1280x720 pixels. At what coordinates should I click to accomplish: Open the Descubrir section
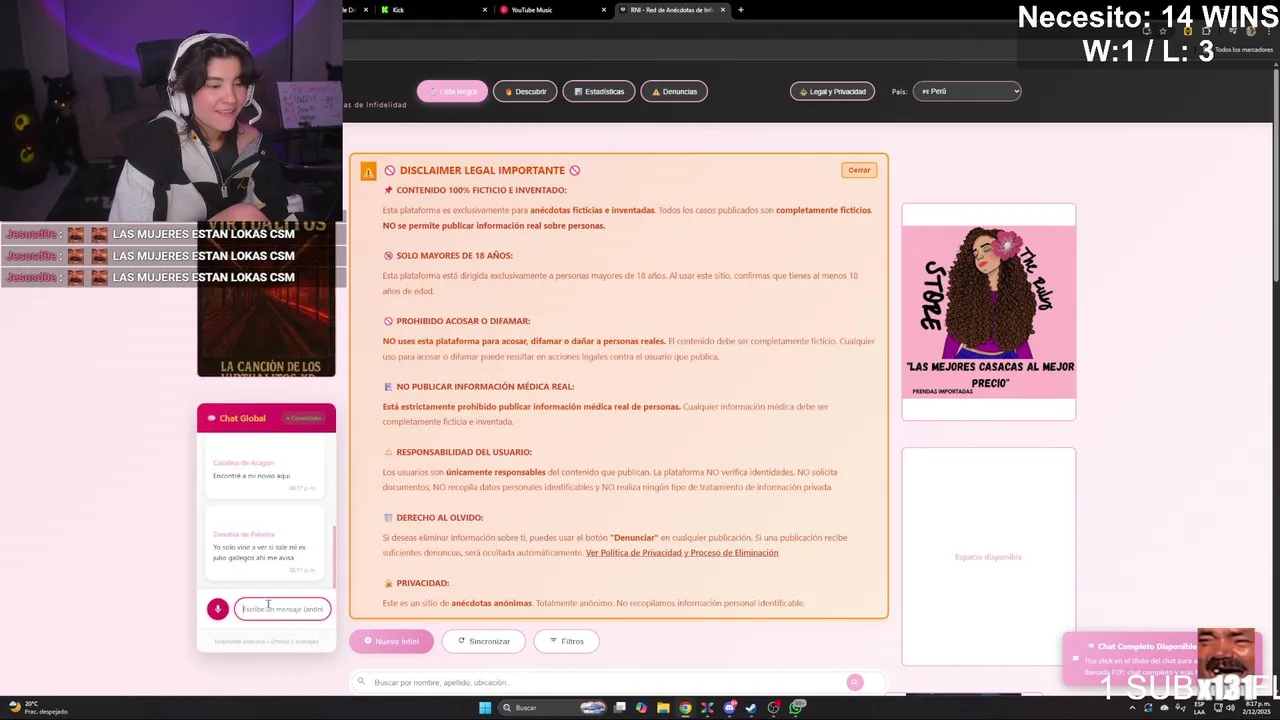tap(525, 91)
